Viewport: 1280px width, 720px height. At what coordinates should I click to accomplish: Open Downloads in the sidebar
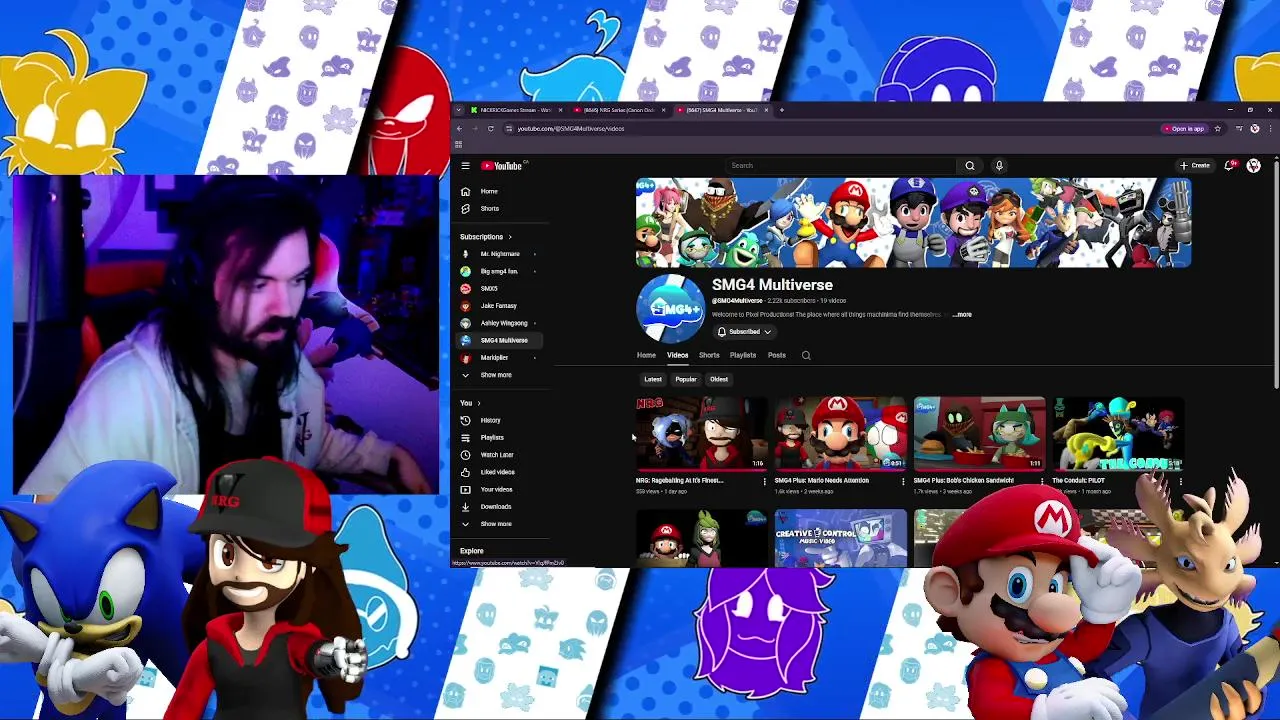click(495, 507)
